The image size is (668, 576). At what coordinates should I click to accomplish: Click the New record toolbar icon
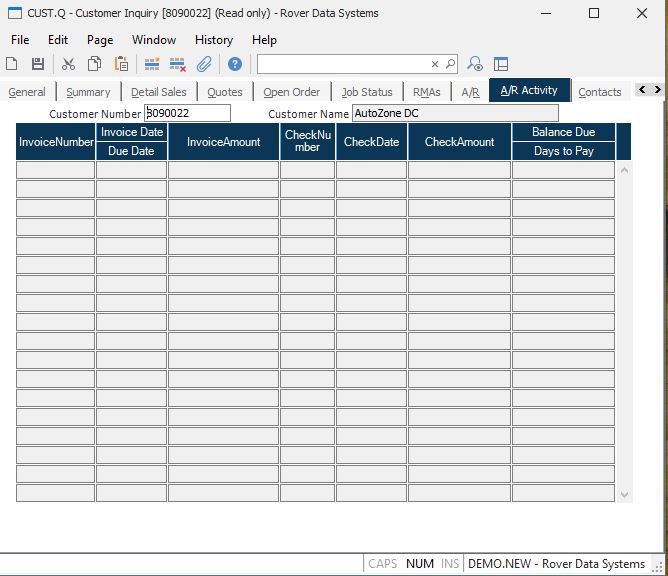click(12, 64)
